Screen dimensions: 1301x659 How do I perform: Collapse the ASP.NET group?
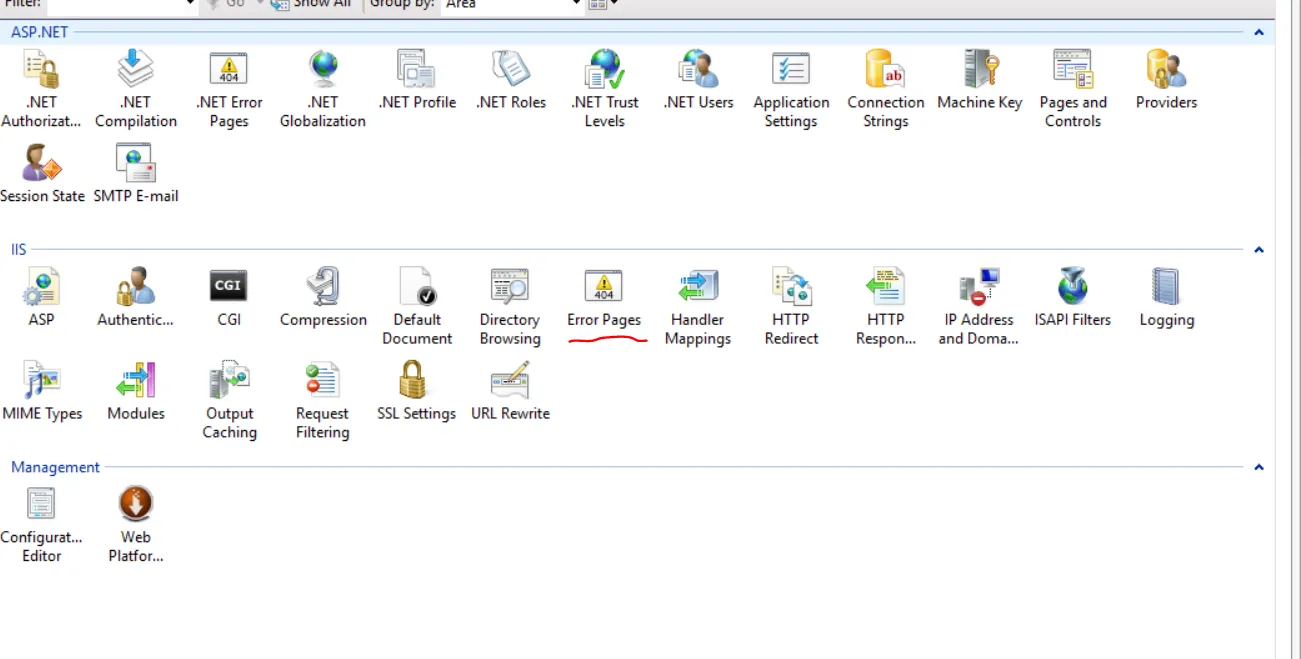[x=1259, y=32]
